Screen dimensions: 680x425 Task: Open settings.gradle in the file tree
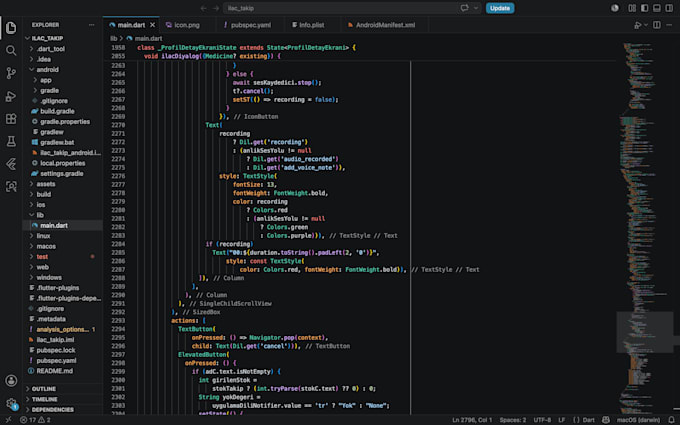pyautogui.click(x=62, y=173)
